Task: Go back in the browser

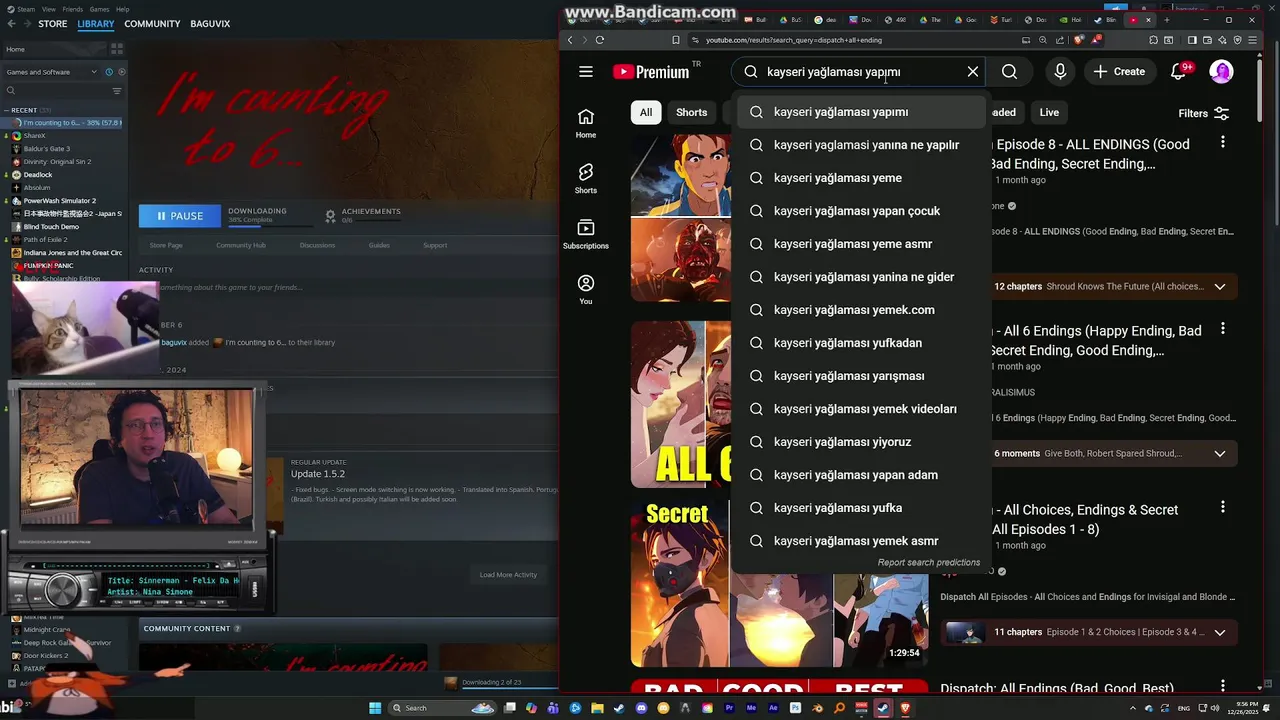Action: pyautogui.click(x=570, y=40)
